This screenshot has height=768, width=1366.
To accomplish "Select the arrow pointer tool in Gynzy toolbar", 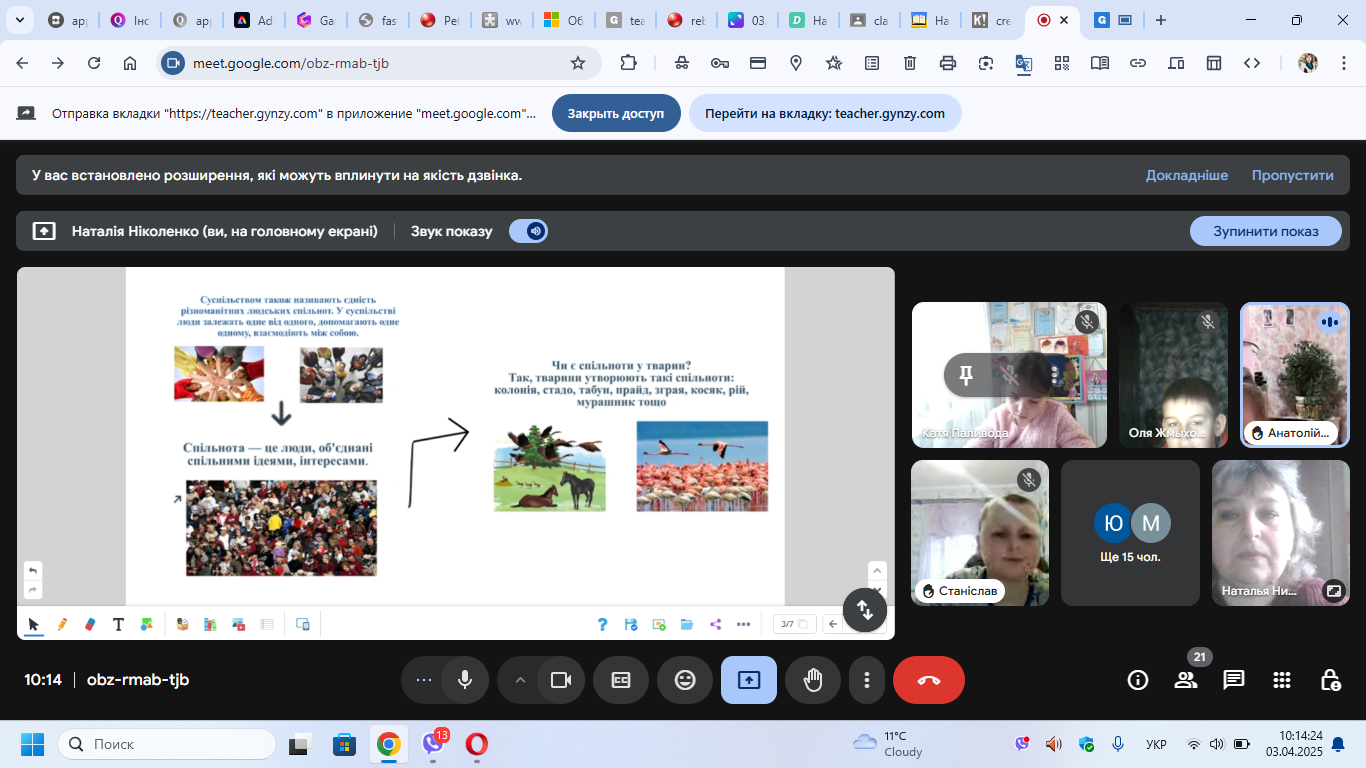I will point(33,624).
